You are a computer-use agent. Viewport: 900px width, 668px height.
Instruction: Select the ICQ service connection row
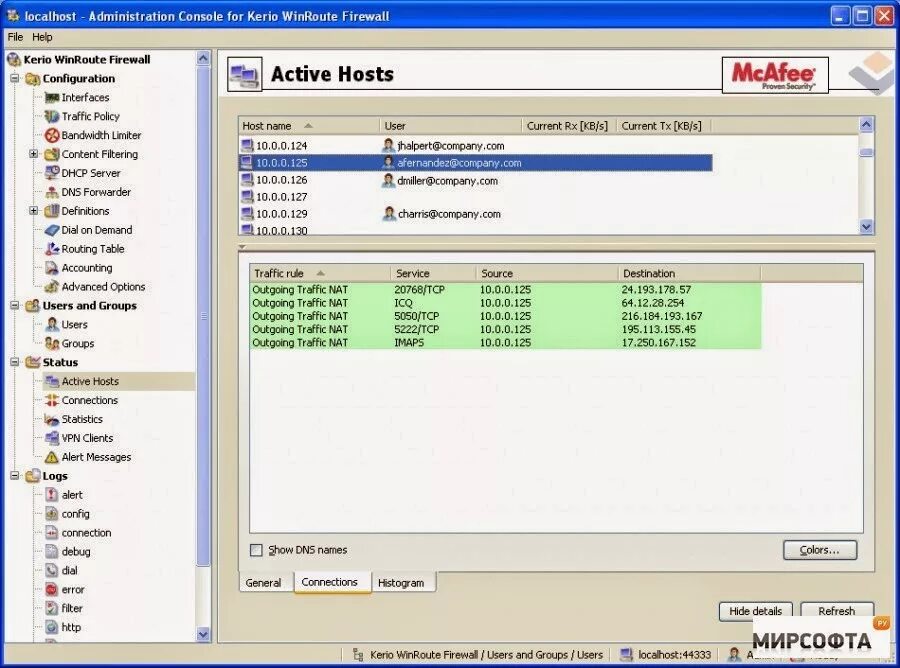(506, 303)
